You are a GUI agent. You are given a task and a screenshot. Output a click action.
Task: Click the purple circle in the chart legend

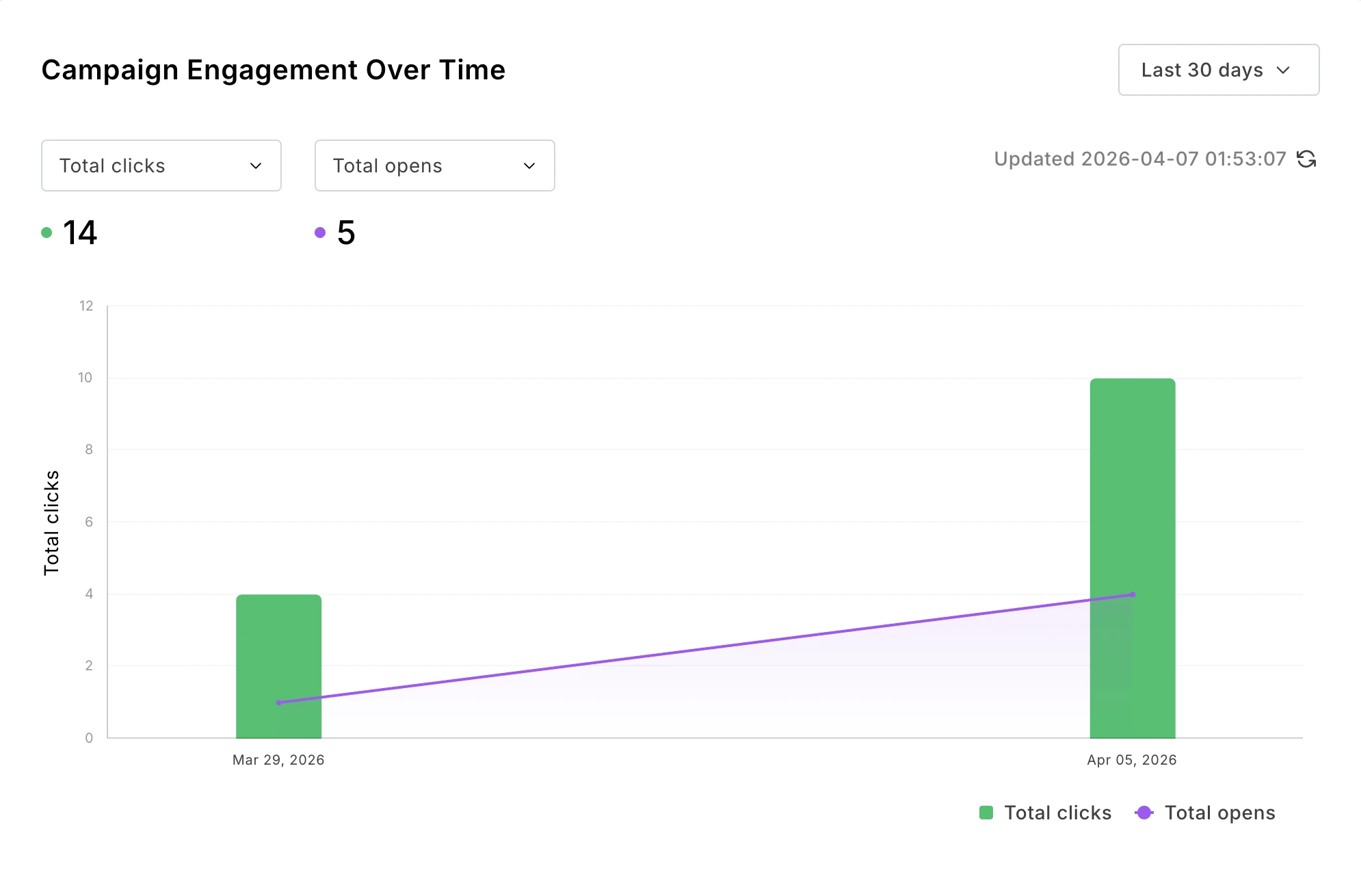[1145, 813]
